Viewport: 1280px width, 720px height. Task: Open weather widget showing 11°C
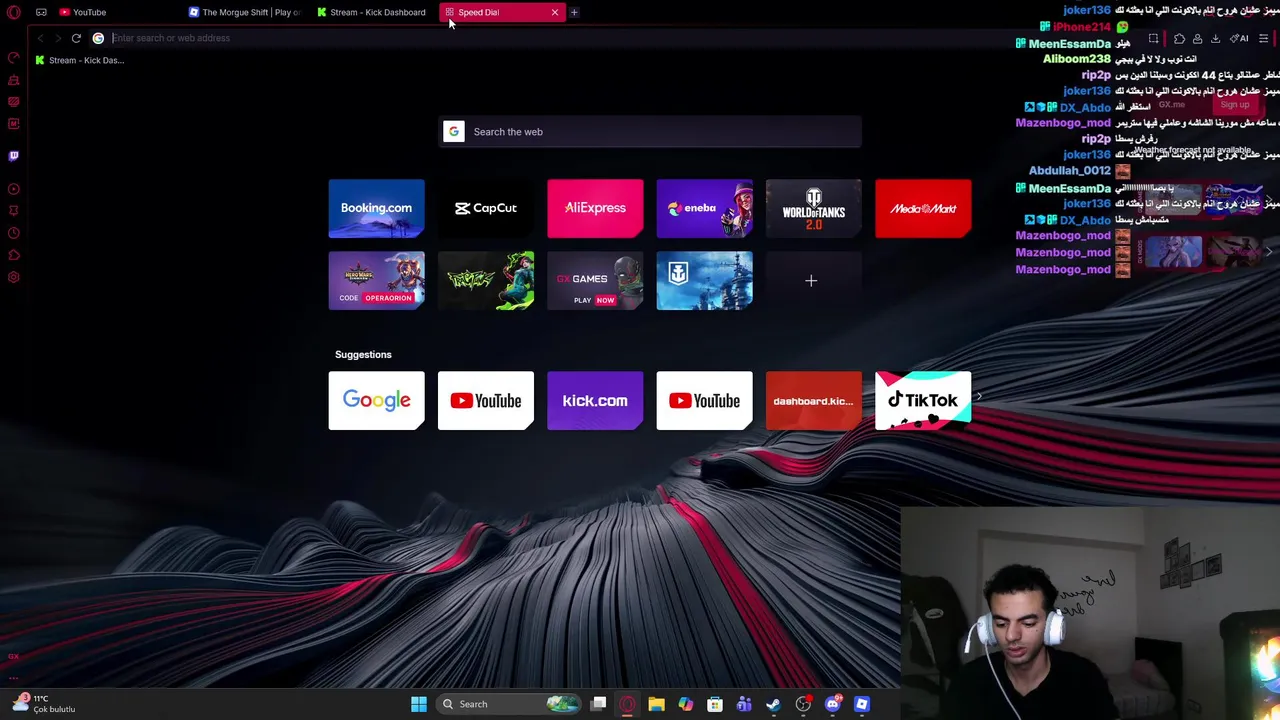point(43,704)
